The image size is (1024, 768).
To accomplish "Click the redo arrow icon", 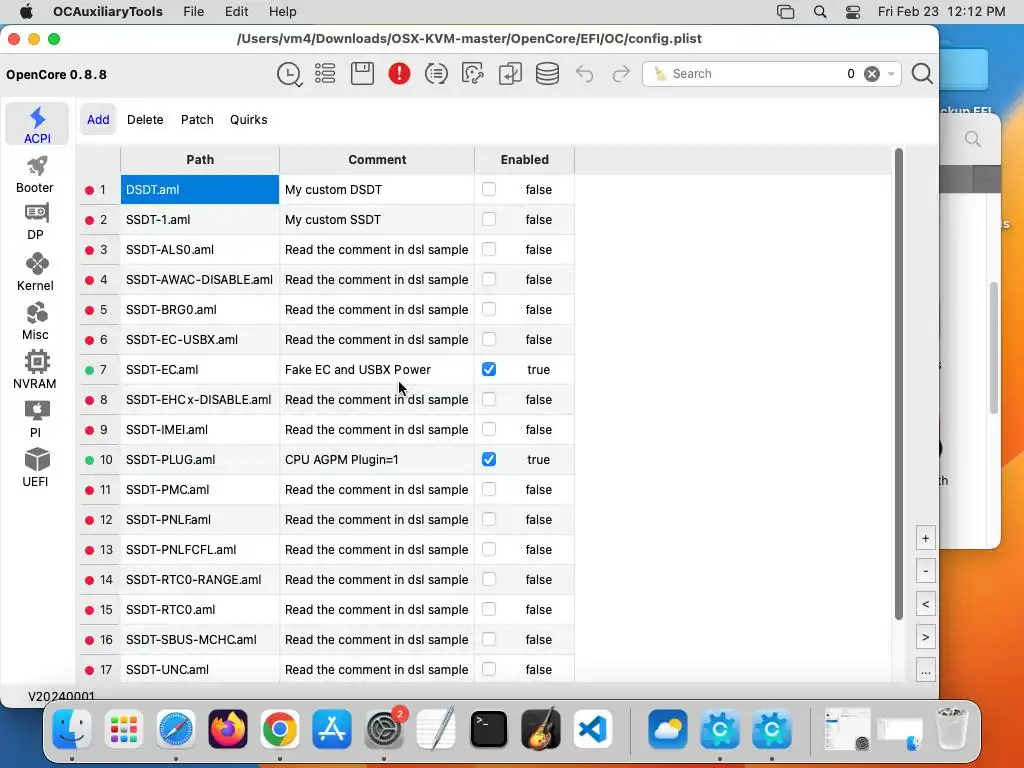I will 621,74.
